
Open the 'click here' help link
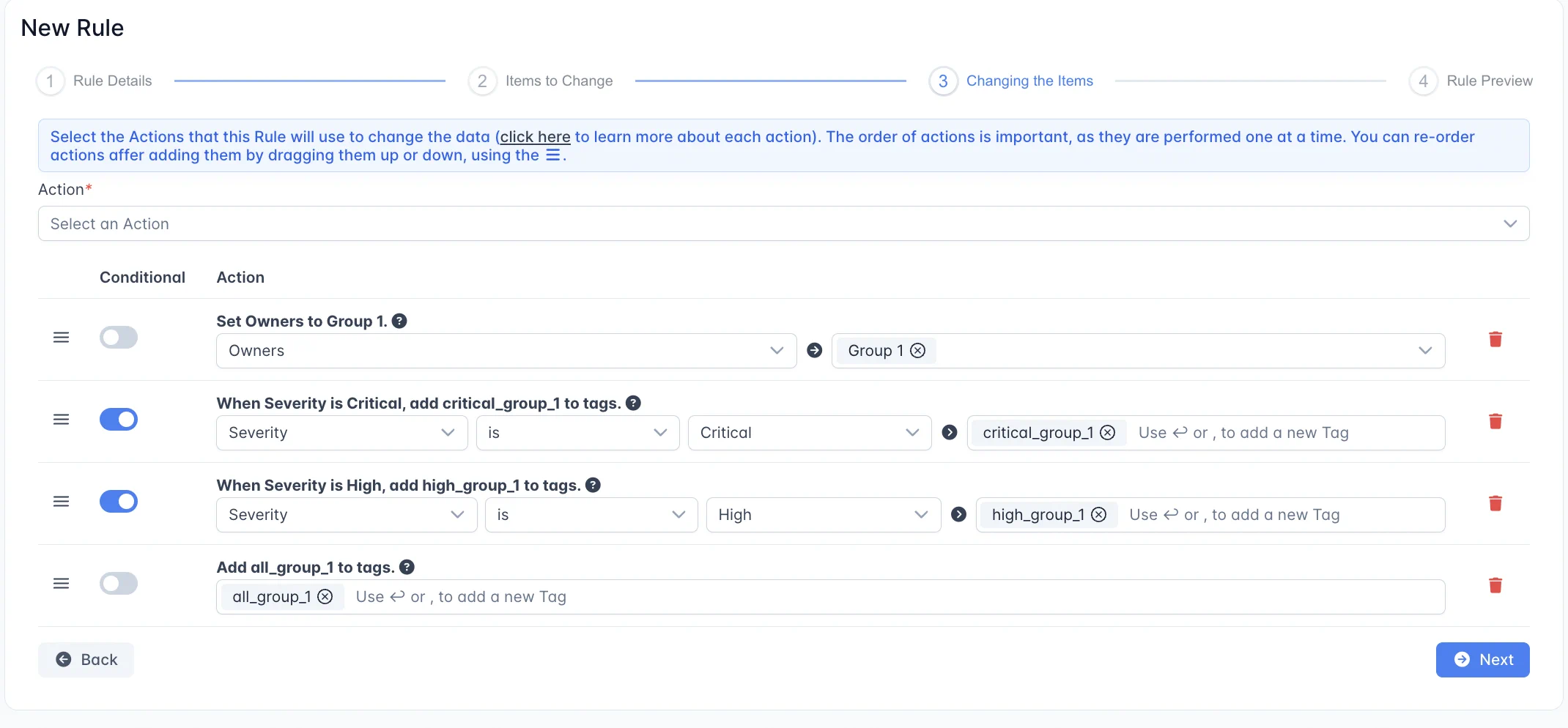coord(535,137)
